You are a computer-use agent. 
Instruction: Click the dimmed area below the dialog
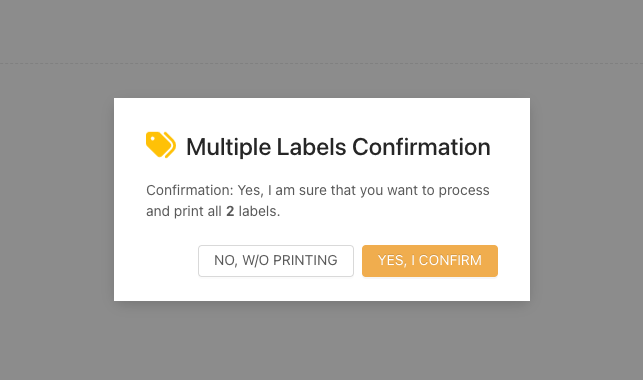(x=322, y=342)
